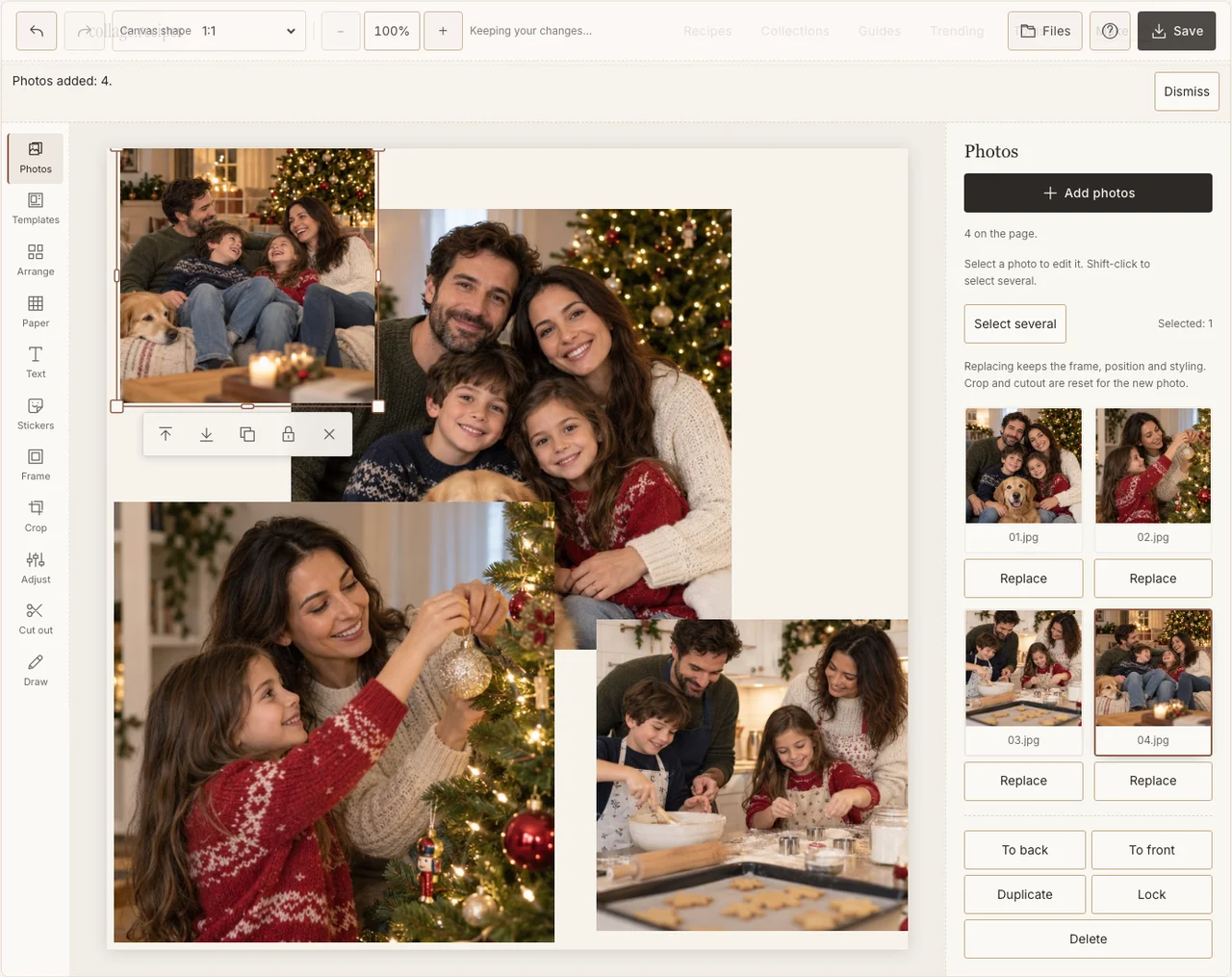Click the zoom in plus button

[443, 31]
